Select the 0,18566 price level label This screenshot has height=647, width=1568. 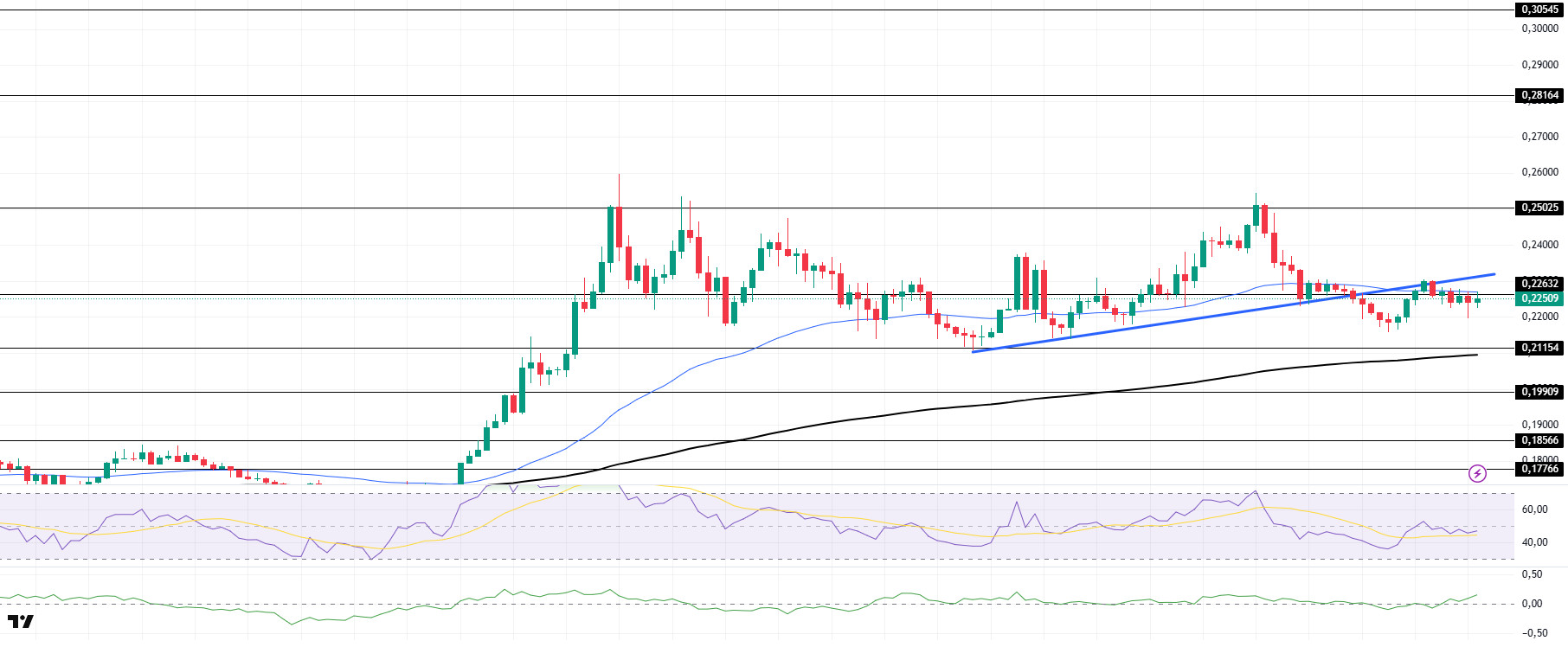pos(1539,440)
